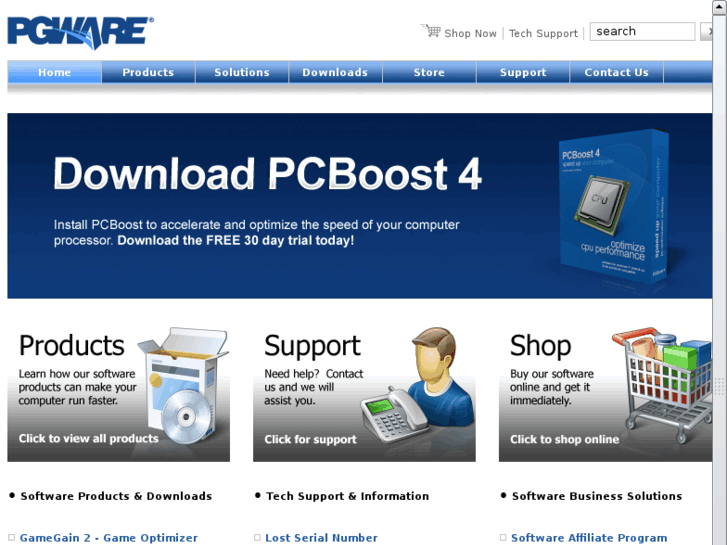Viewport: 727px width, 545px height.
Task: Click the product box with CD icon
Action: [184, 385]
